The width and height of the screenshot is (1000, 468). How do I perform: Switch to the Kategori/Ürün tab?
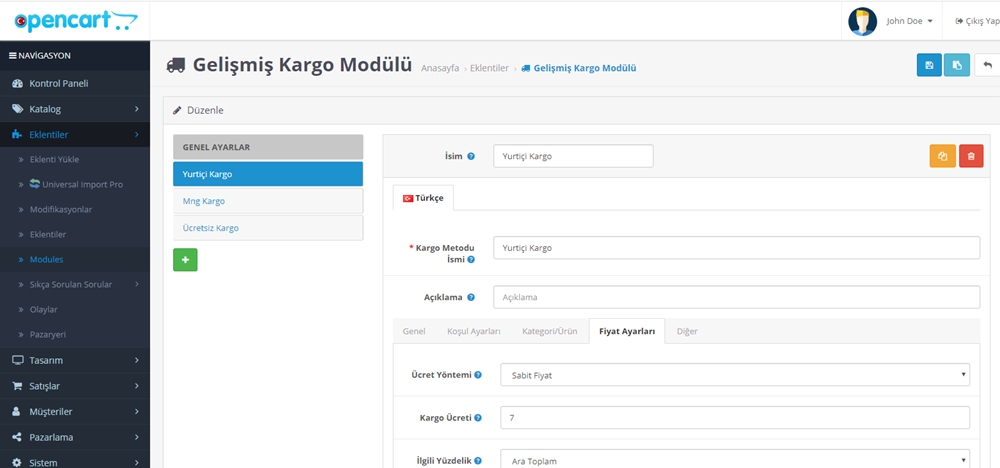point(550,331)
